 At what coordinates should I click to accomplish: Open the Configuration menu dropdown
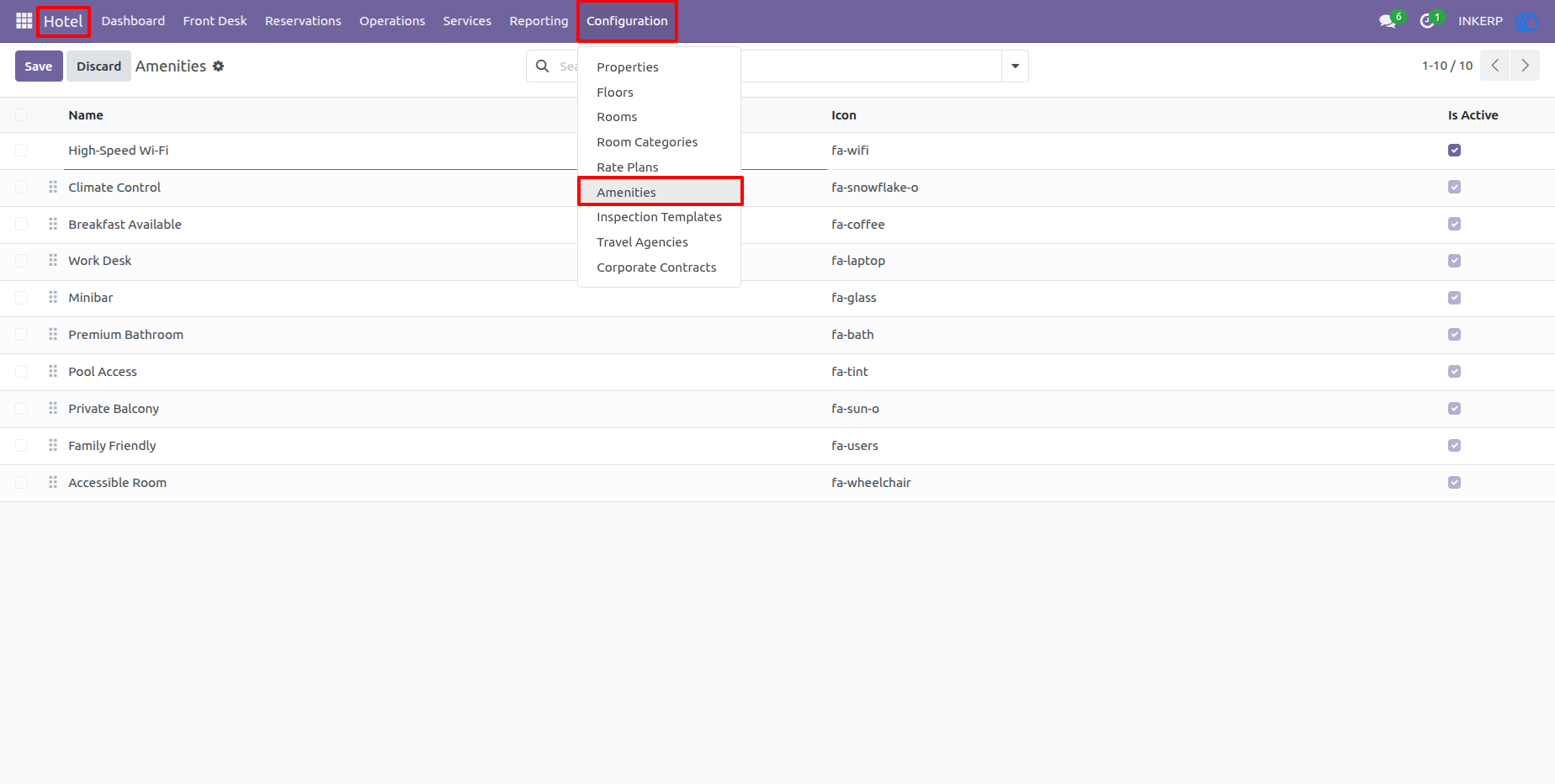pos(627,21)
